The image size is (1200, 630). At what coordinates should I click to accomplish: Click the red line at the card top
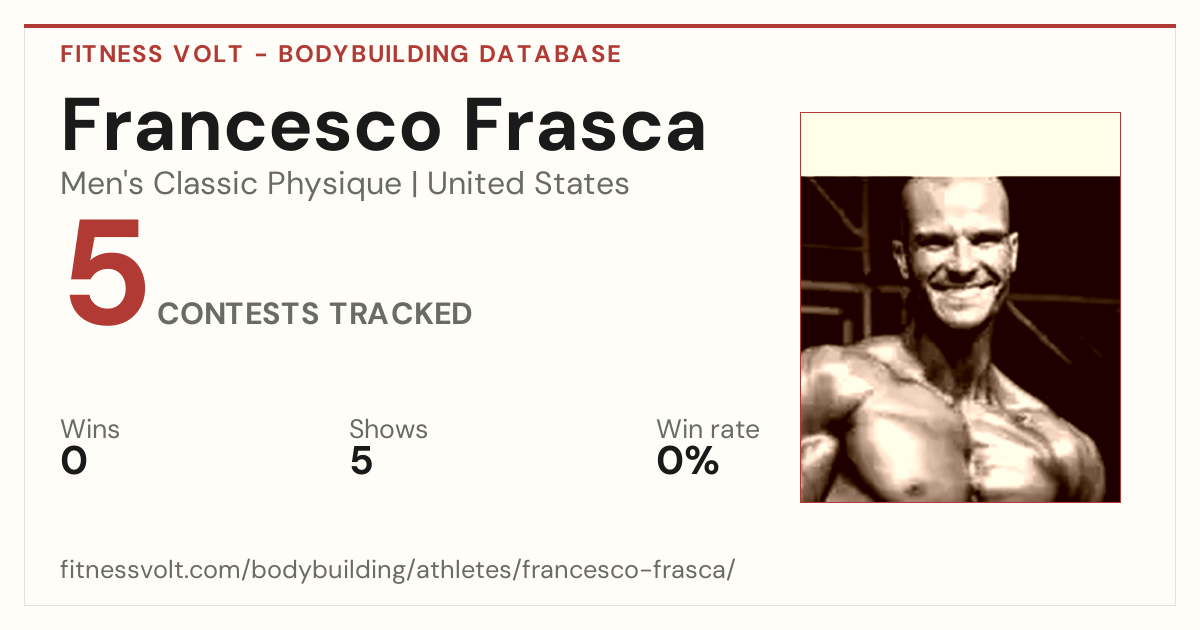(600, 26)
